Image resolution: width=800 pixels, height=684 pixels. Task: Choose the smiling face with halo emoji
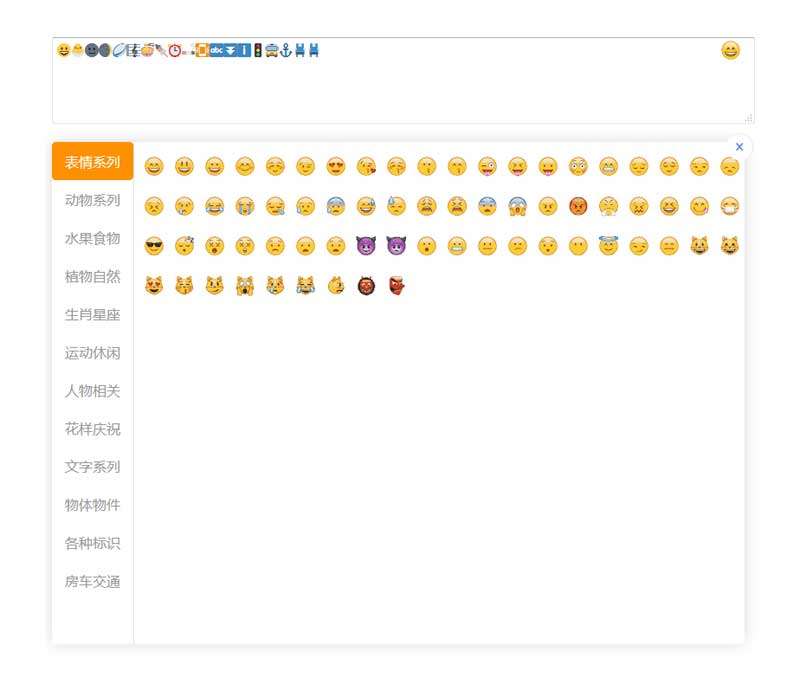pos(608,246)
